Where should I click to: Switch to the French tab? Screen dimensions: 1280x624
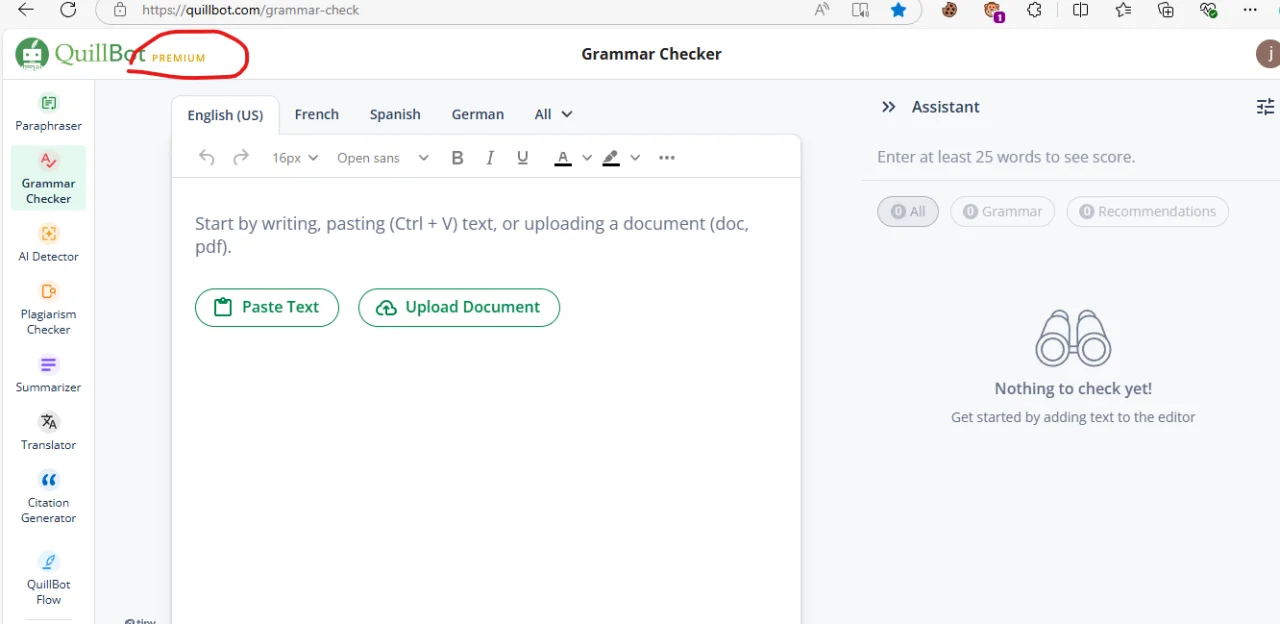pos(317,114)
